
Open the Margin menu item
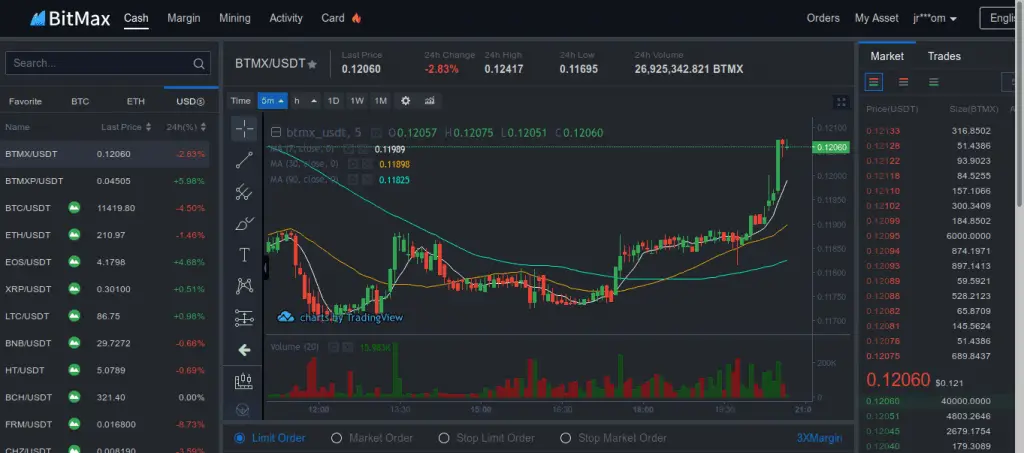pyautogui.click(x=184, y=18)
